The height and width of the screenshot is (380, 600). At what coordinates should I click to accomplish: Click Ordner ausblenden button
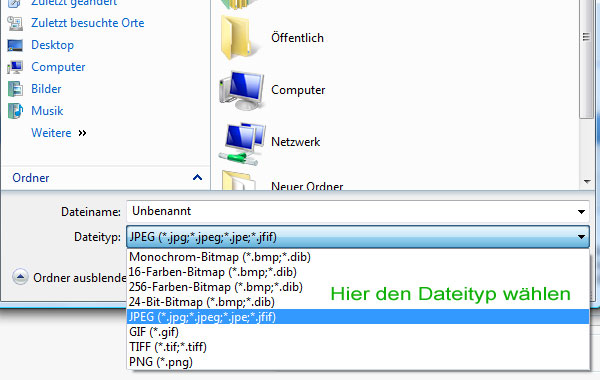pos(69,277)
